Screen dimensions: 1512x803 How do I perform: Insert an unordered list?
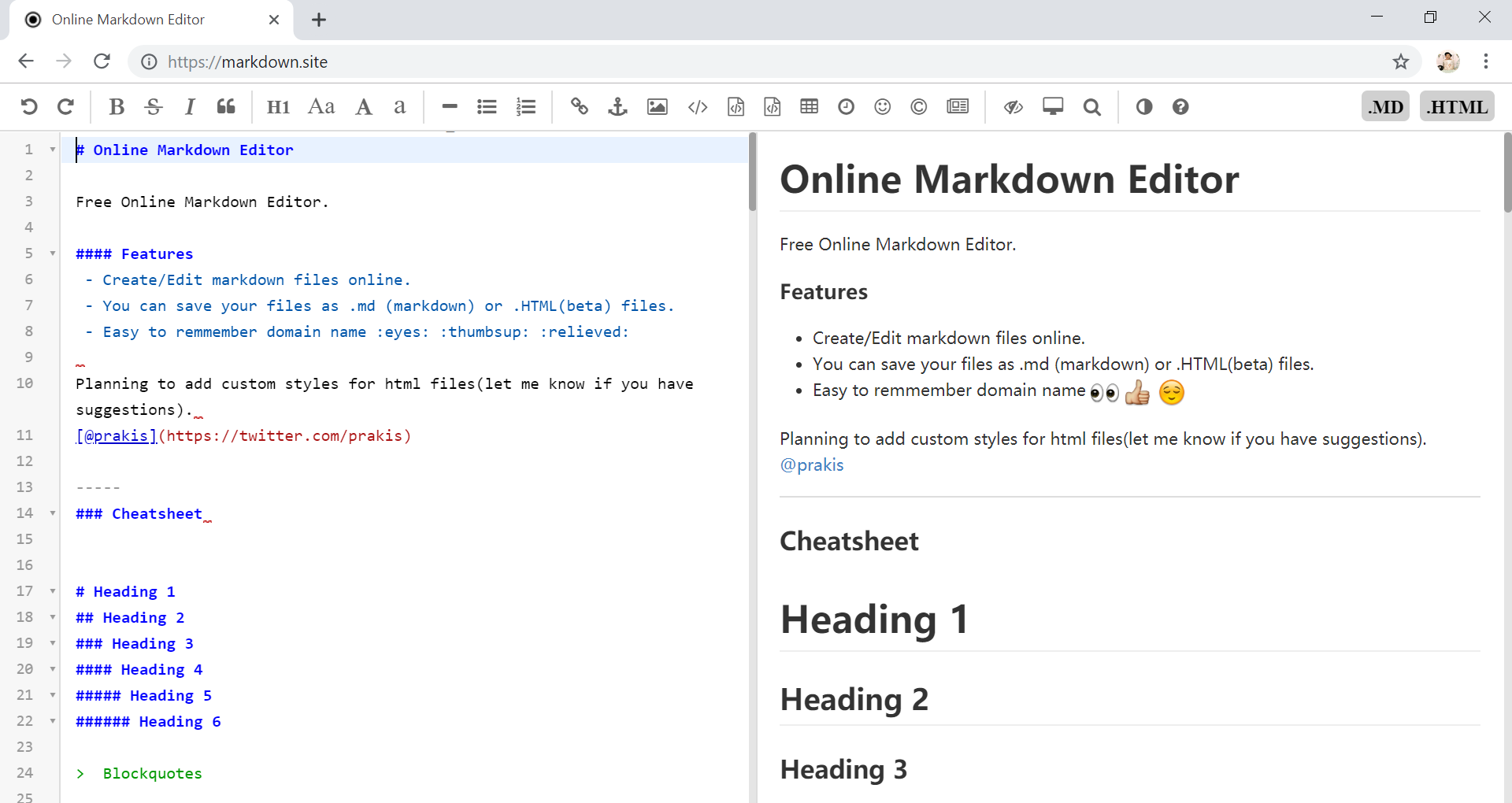click(x=487, y=106)
